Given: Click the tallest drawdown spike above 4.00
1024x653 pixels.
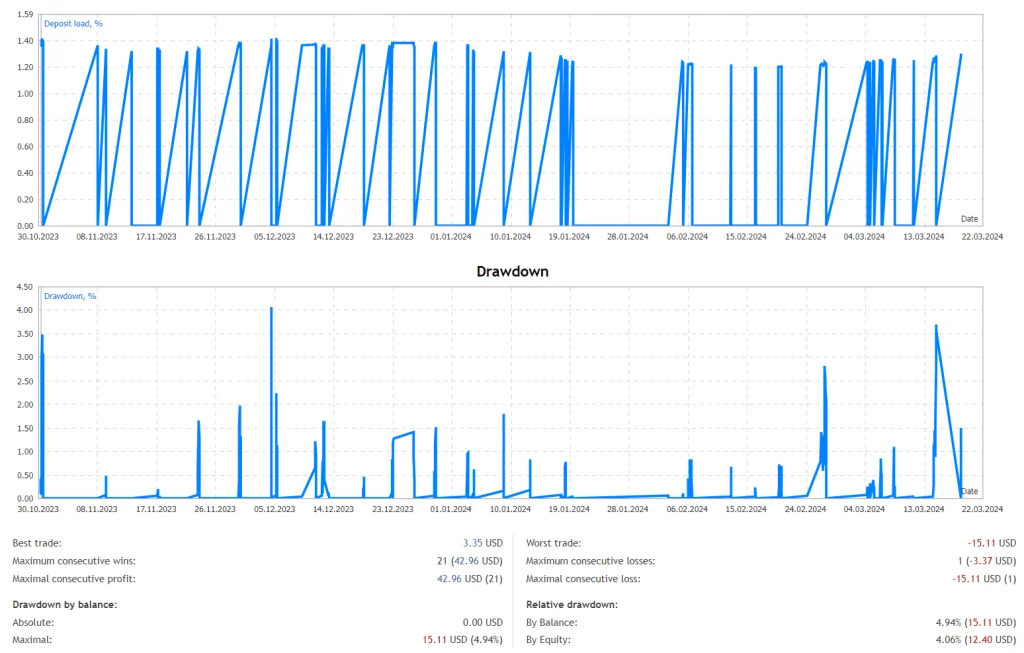Looking at the screenshot, I should tap(271, 310).
